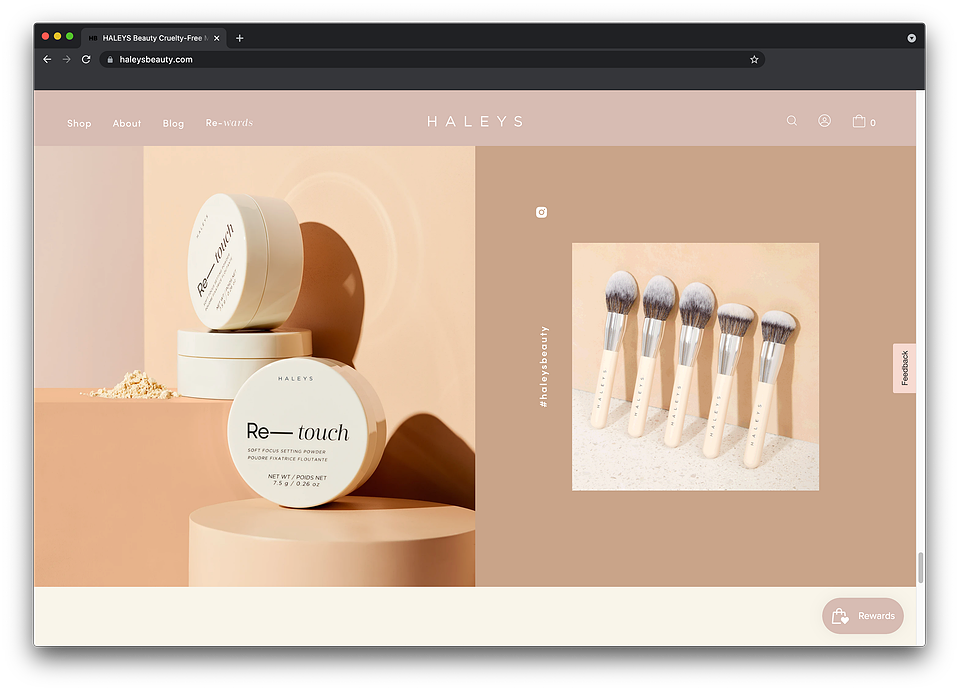The height and width of the screenshot is (691, 959).
Task: Reload the haleysbeauty.com page
Action: pos(86,59)
